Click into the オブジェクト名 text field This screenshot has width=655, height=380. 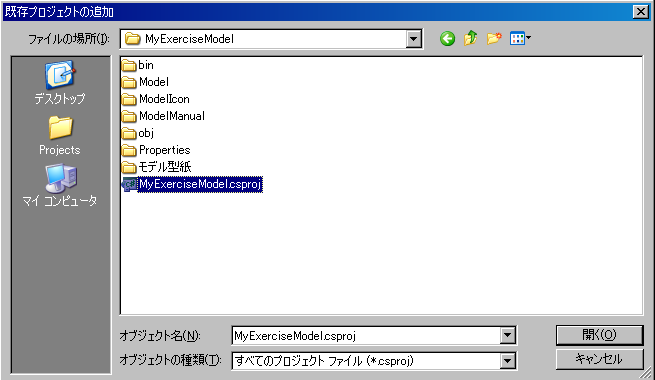(x=366, y=336)
